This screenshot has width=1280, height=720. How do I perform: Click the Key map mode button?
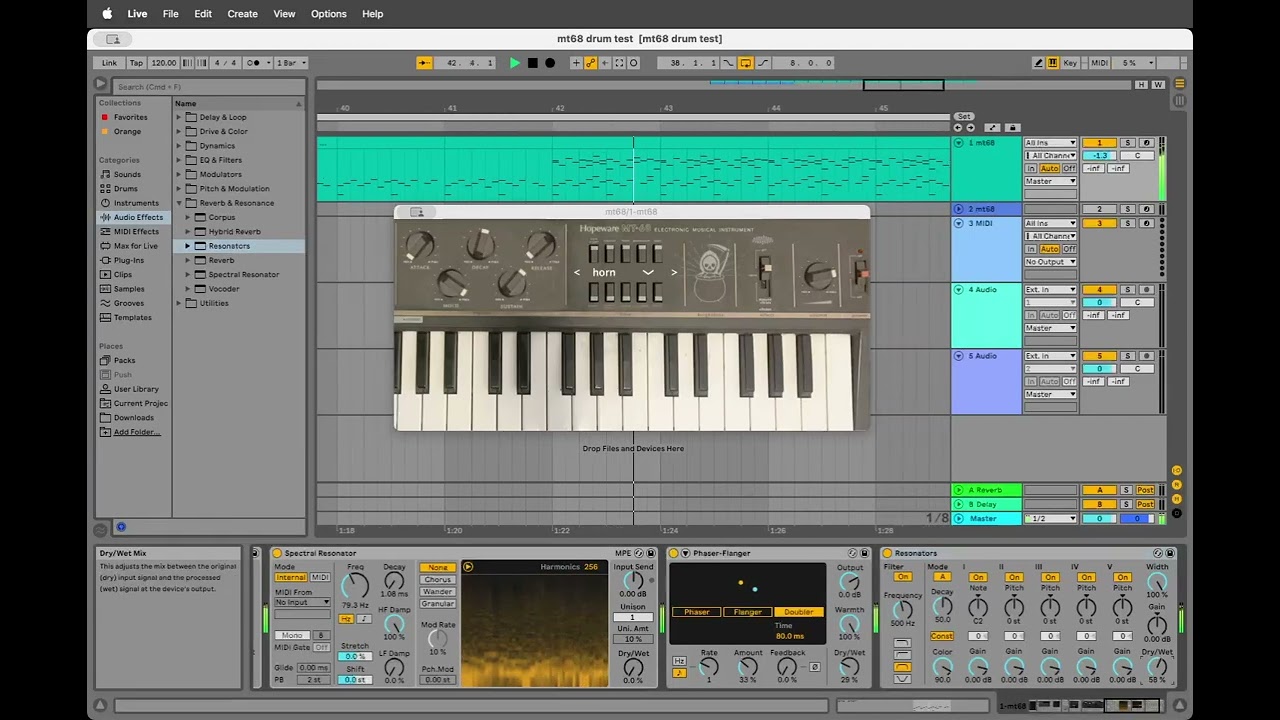(1070, 63)
